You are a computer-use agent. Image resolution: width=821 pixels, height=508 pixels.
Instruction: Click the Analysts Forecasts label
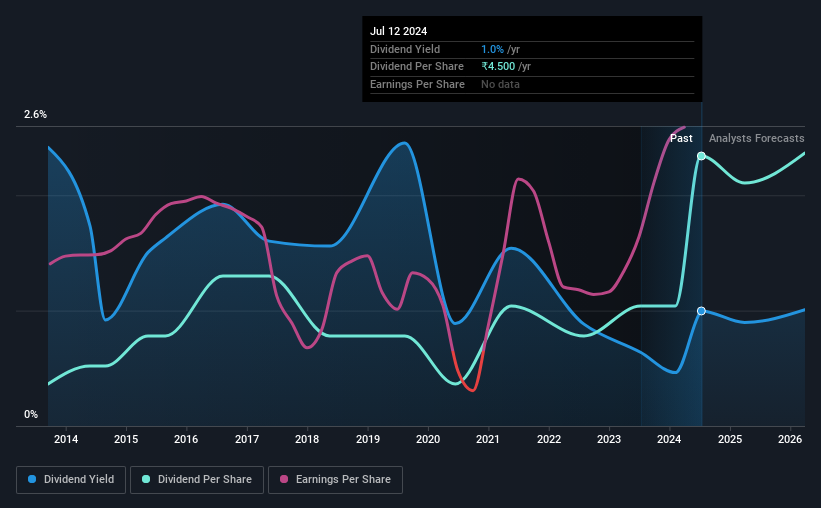coord(757,138)
